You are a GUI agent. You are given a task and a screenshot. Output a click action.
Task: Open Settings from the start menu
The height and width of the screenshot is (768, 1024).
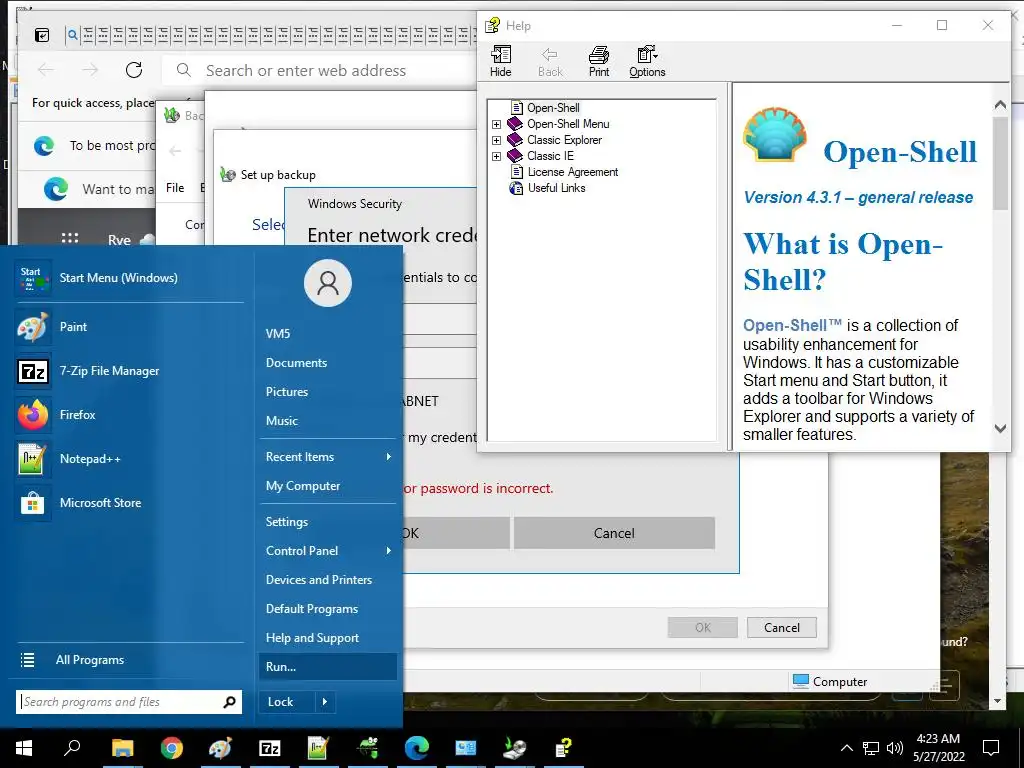coord(328,522)
